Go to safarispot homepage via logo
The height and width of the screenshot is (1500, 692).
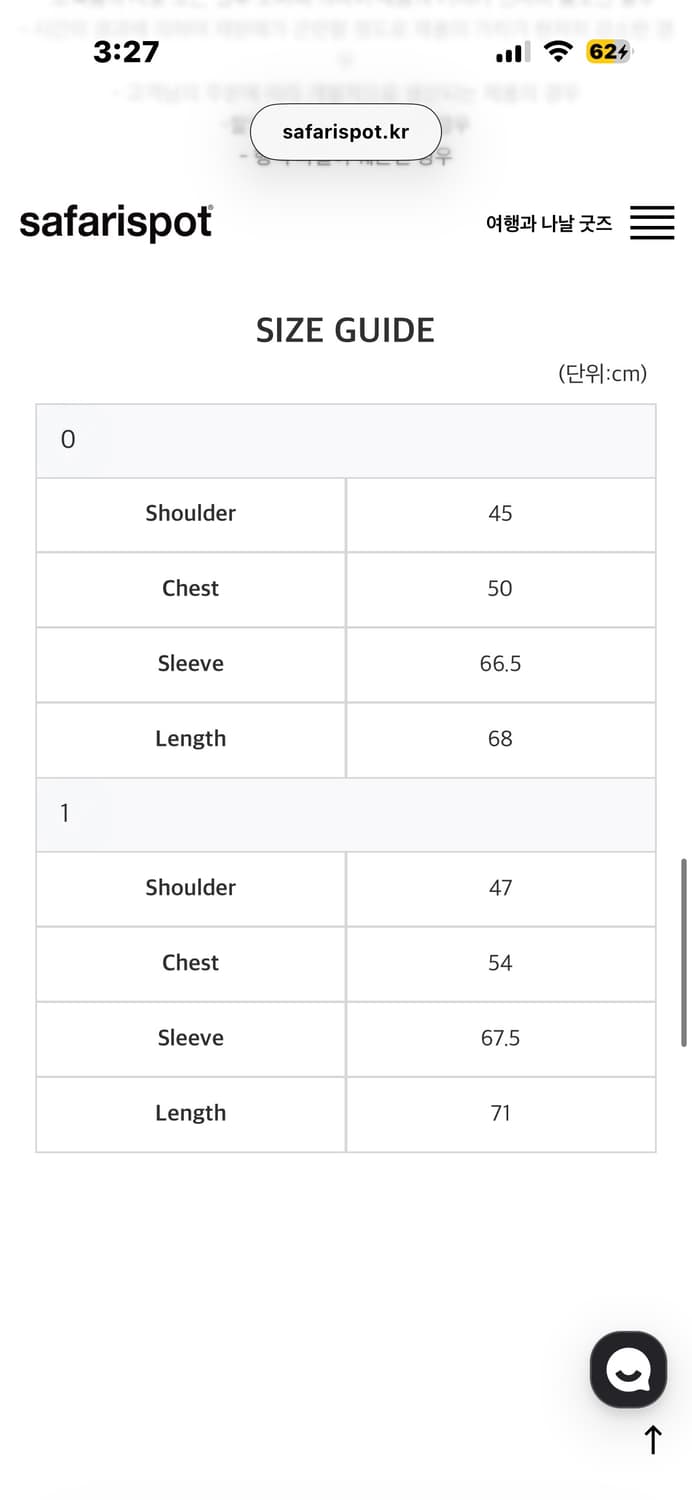(x=116, y=222)
